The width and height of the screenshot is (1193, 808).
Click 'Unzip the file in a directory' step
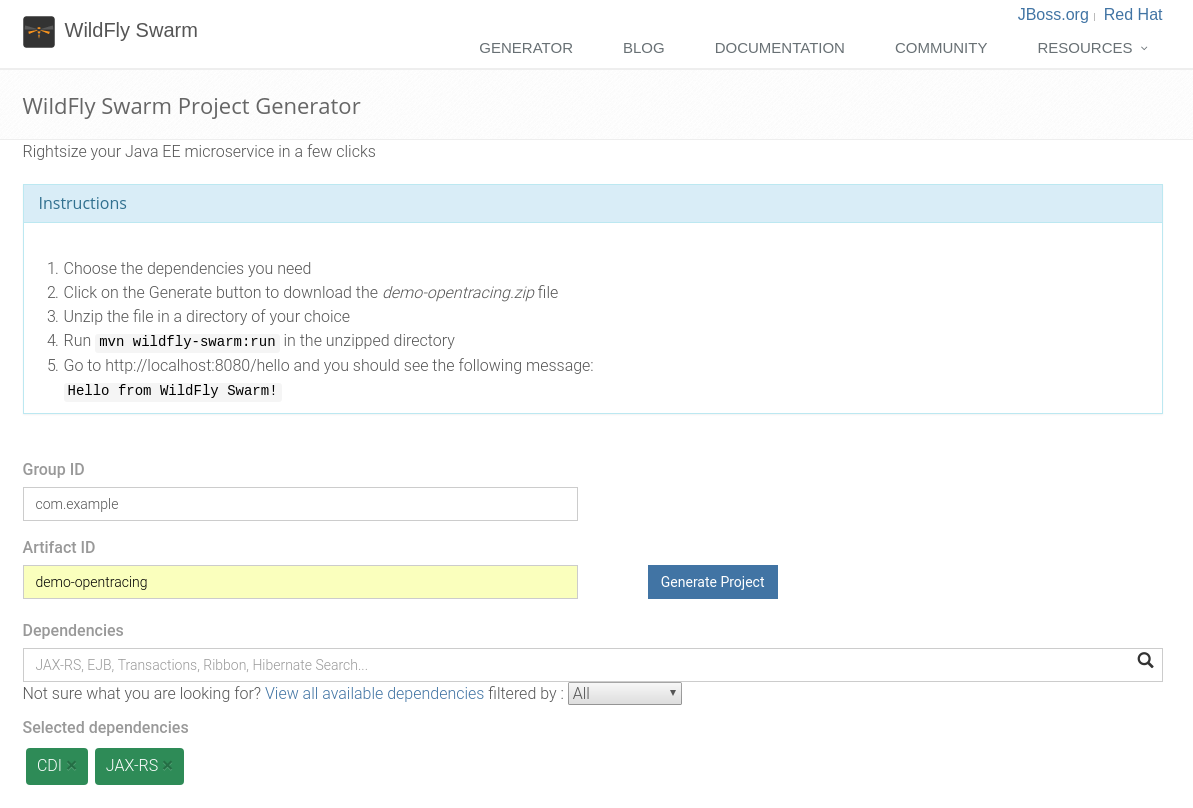coord(207,317)
